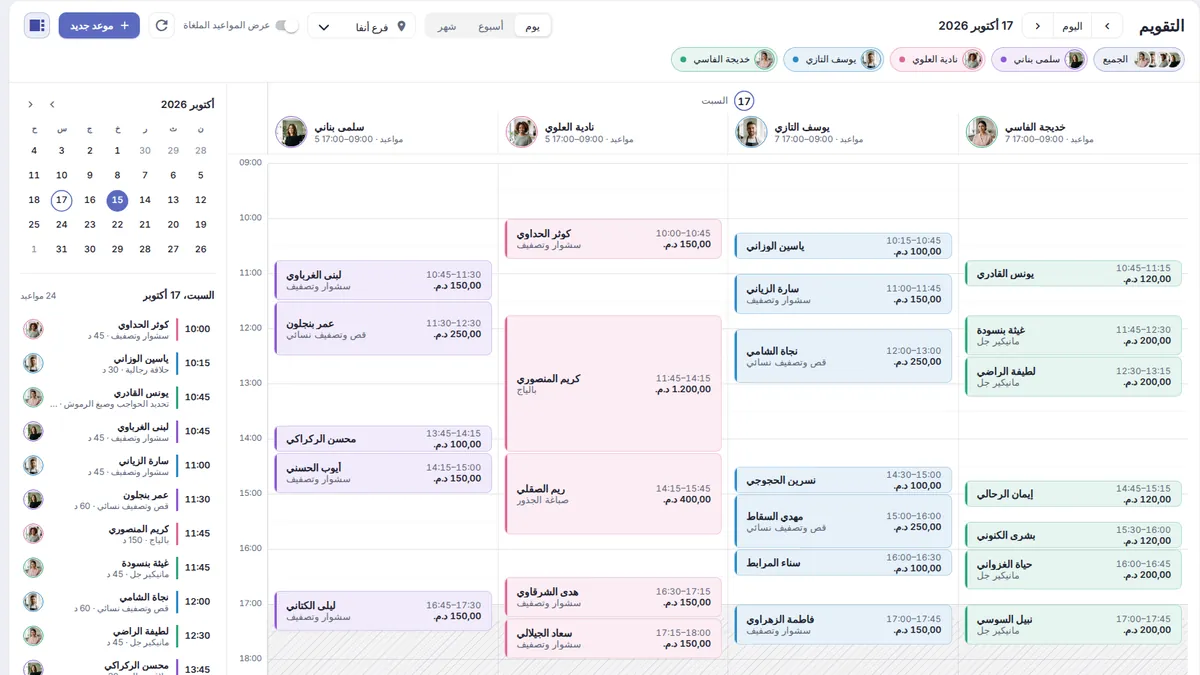Go to next month in mini calendar
This screenshot has width=1200, height=675.
point(30,104)
